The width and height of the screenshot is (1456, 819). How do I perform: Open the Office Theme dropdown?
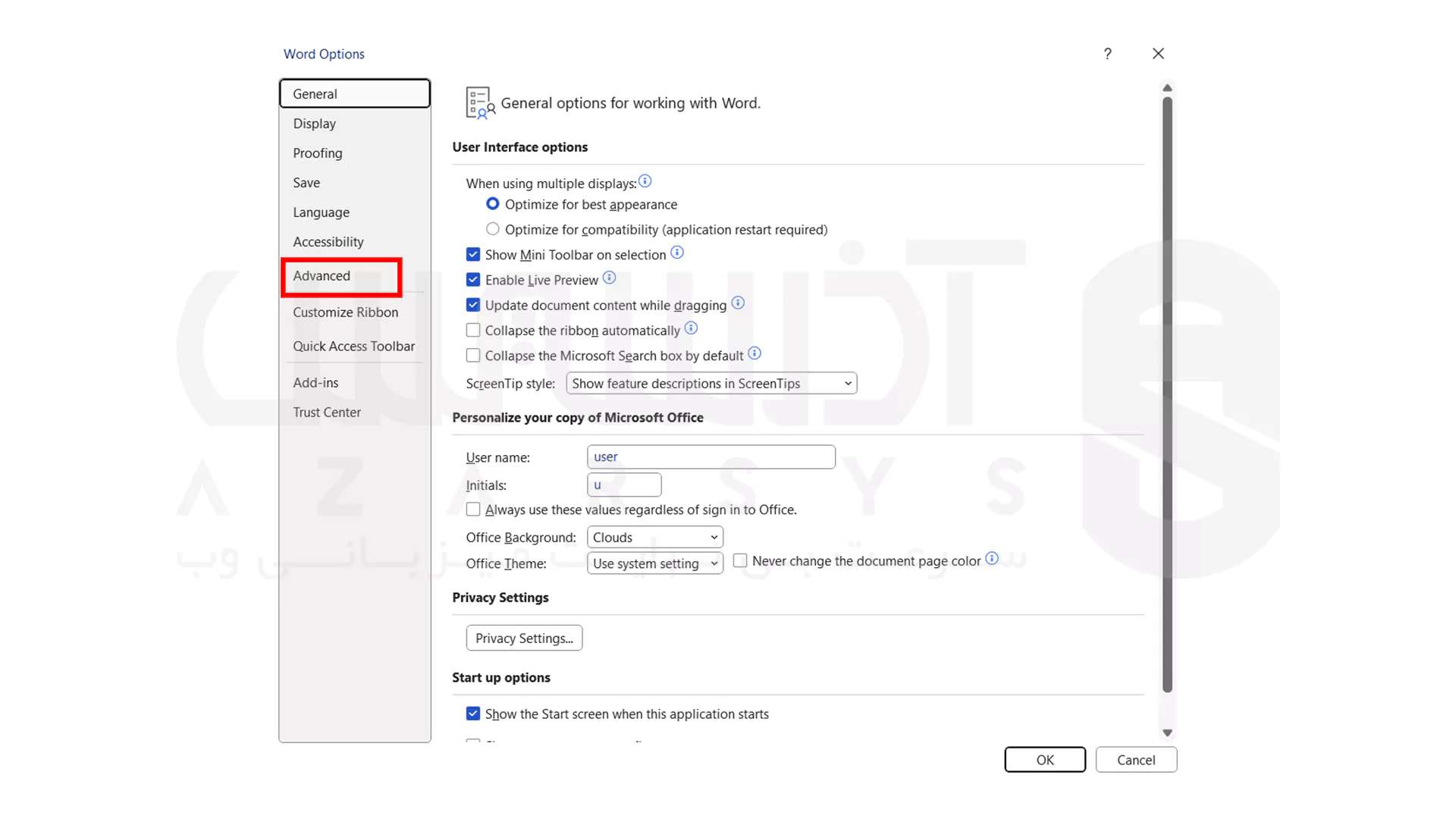point(655,563)
